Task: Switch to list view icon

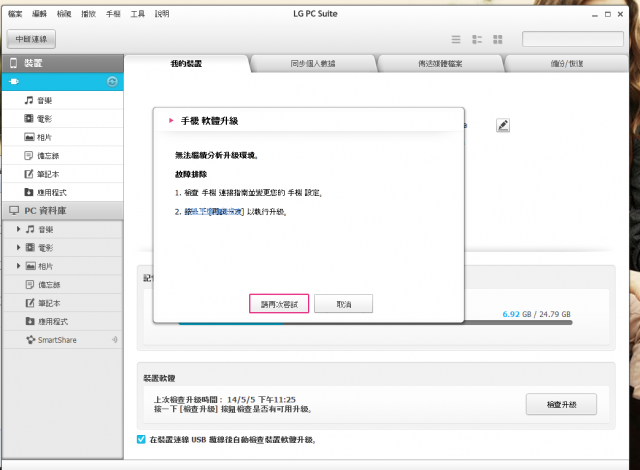Action: coord(456,39)
